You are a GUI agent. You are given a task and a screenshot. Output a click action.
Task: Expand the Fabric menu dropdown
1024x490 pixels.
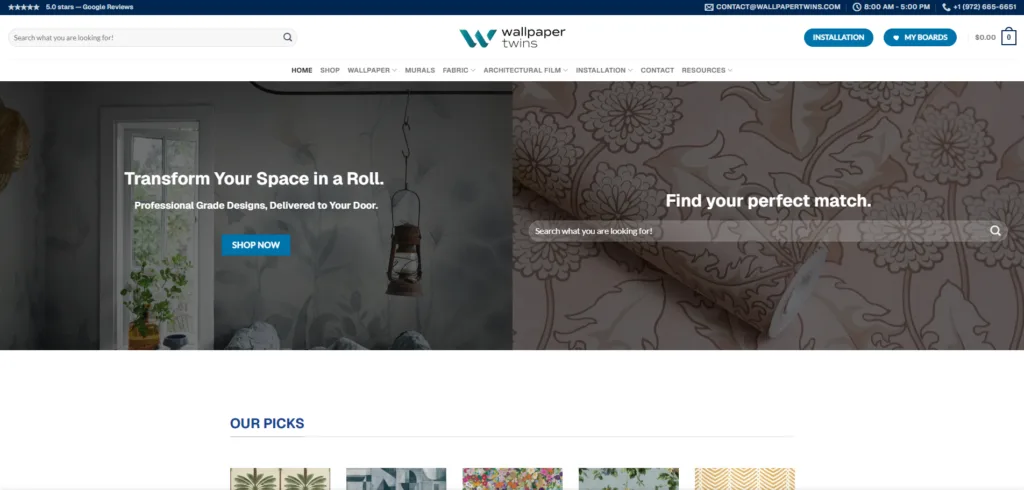[x=458, y=70]
